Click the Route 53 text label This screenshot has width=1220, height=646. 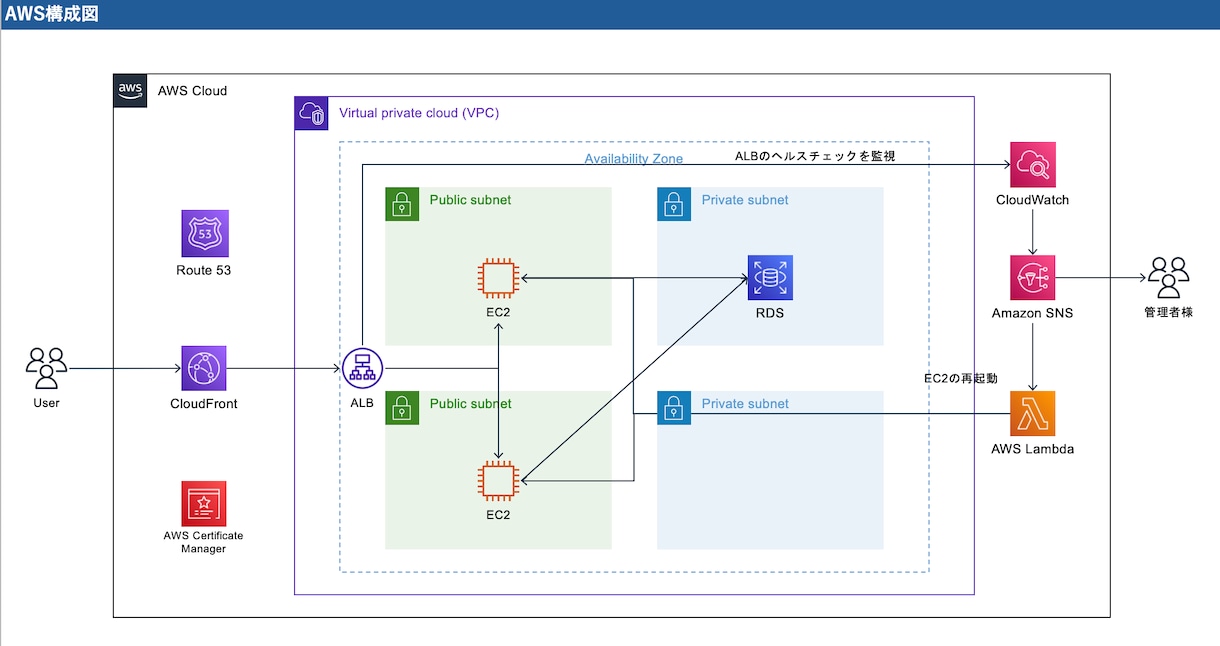pos(204,270)
